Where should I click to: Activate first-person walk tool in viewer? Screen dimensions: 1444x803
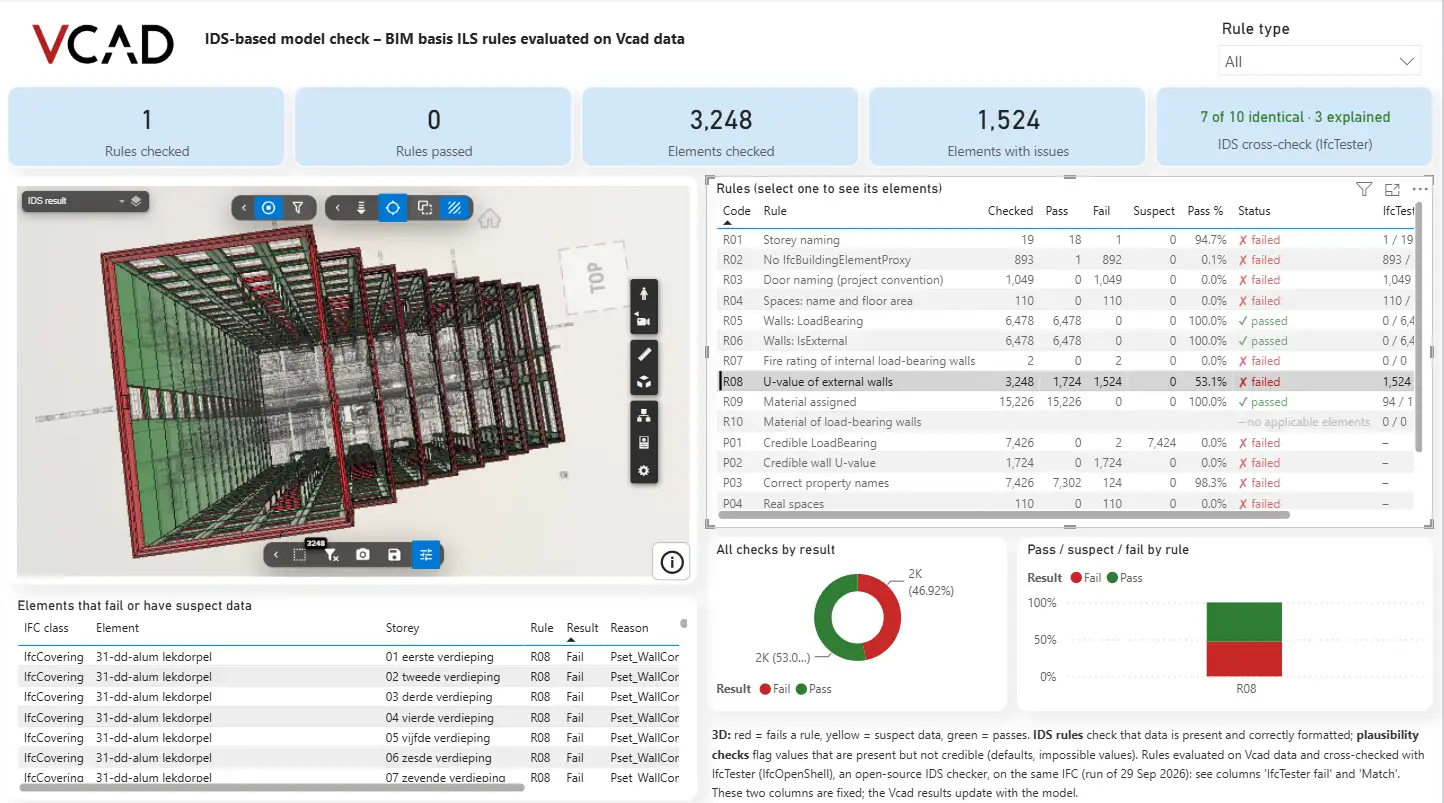coord(644,294)
